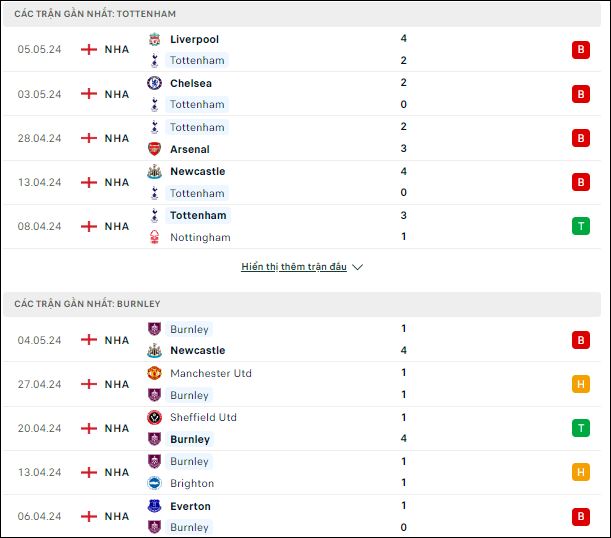Click green T badge for Tottenham vs Nottingham
The width and height of the screenshot is (611, 538).
tap(581, 226)
